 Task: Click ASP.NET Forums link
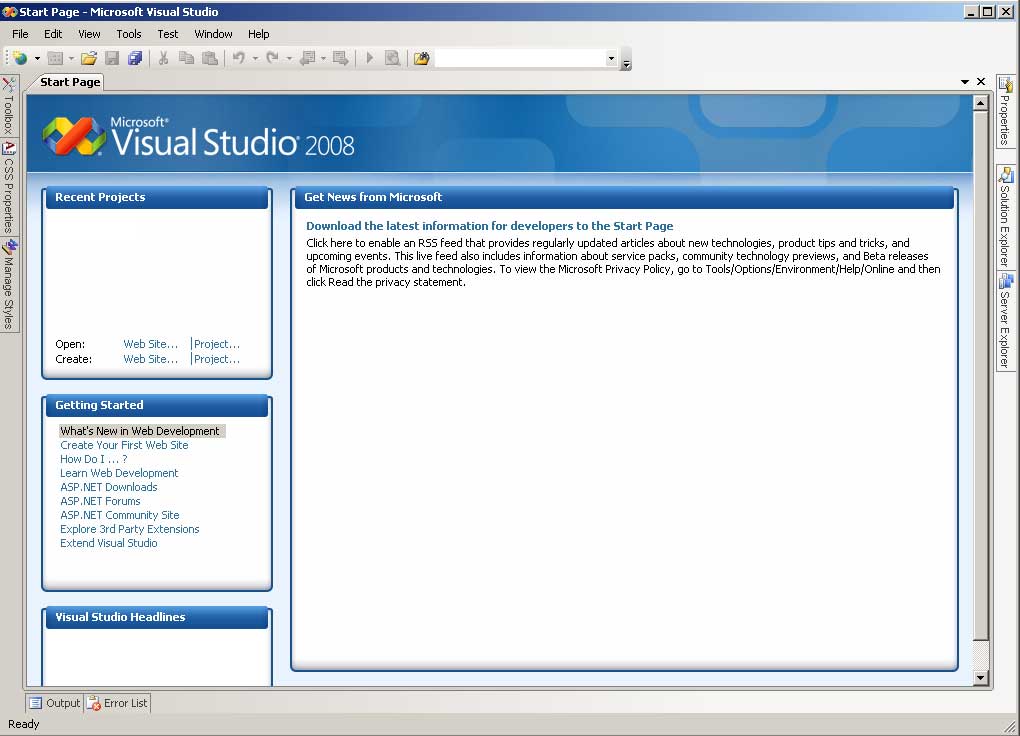[100, 501]
